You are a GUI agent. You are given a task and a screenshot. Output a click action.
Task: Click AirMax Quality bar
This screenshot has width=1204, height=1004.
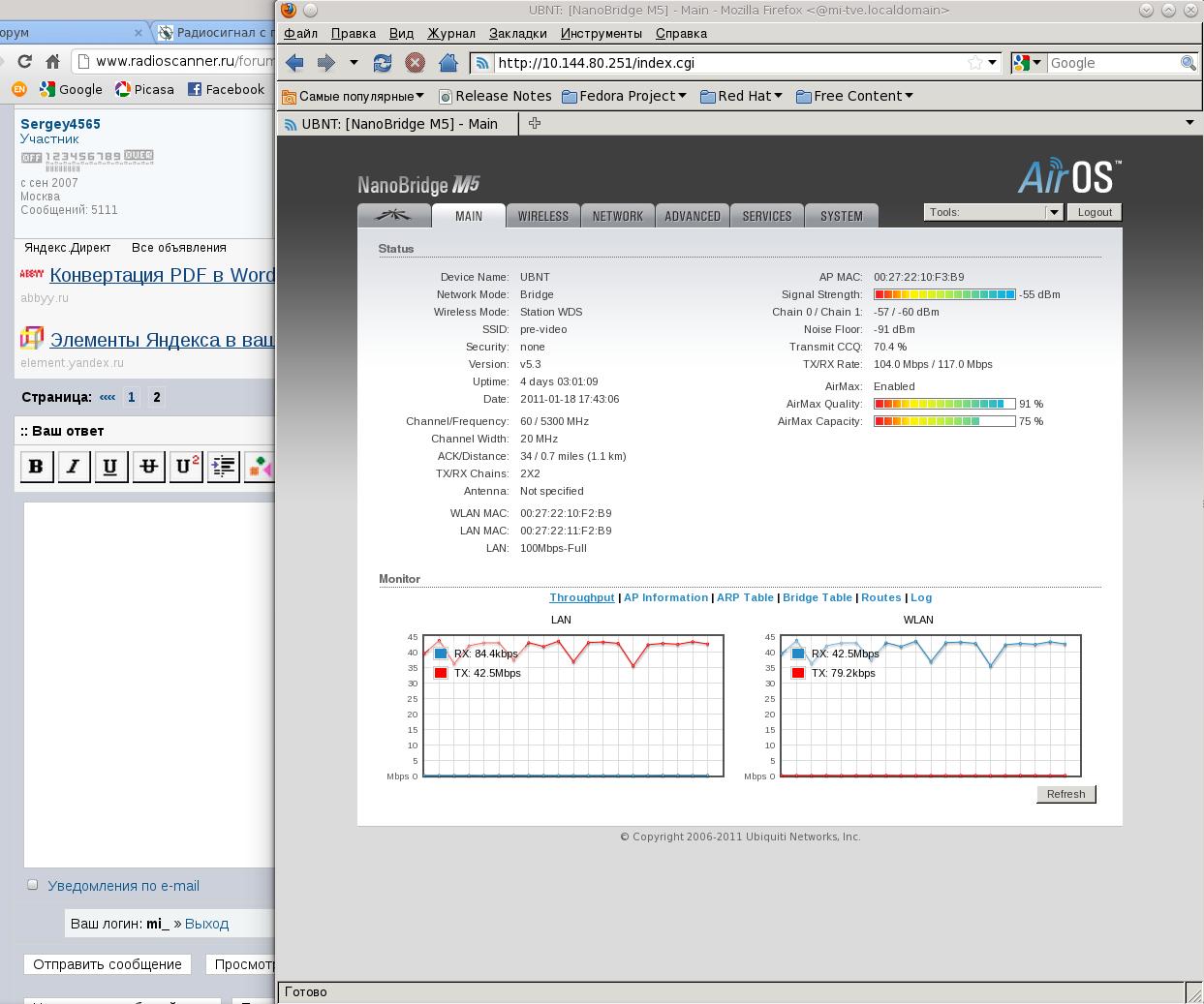pyautogui.click(x=944, y=404)
